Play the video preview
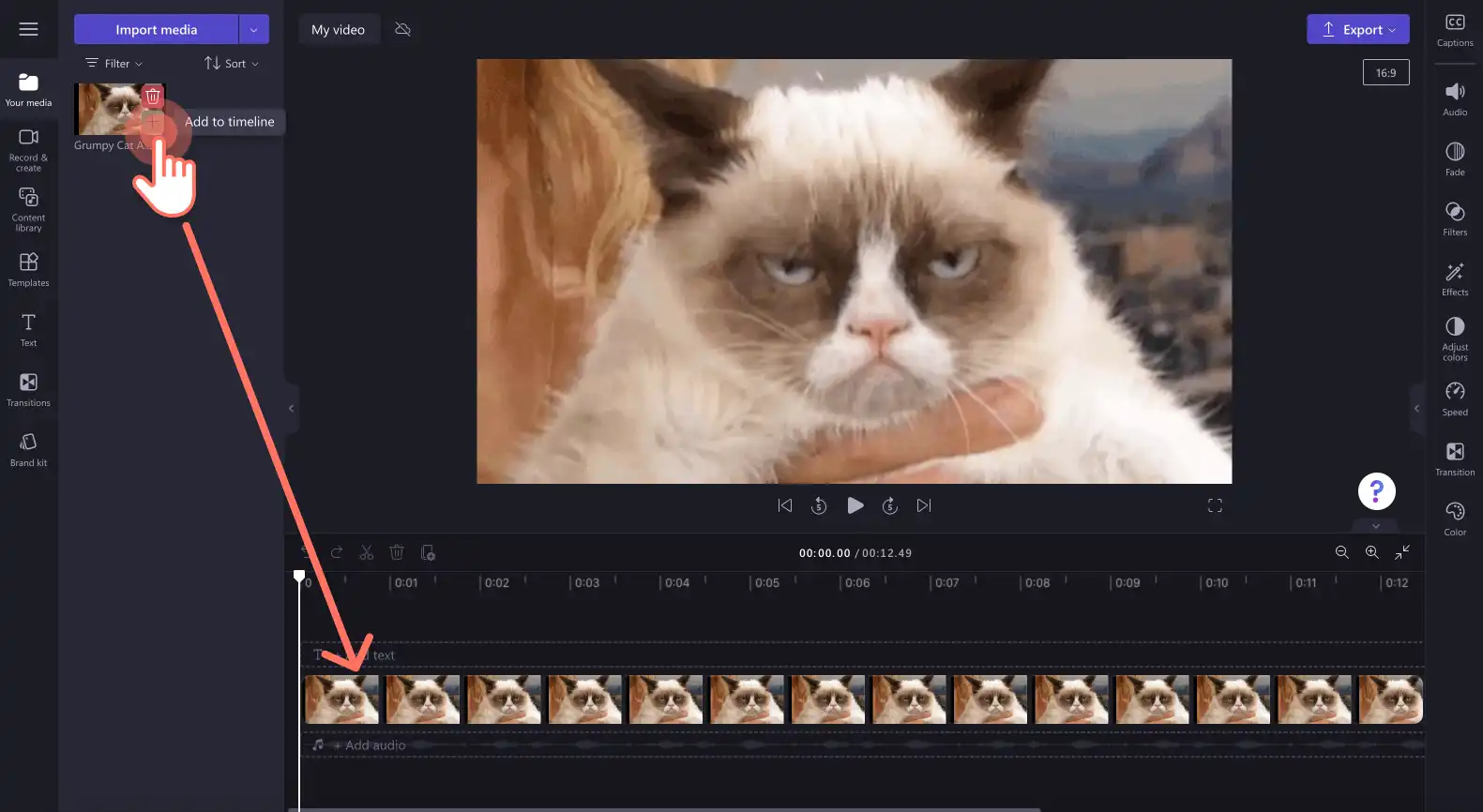The image size is (1483, 812). (855, 505)
